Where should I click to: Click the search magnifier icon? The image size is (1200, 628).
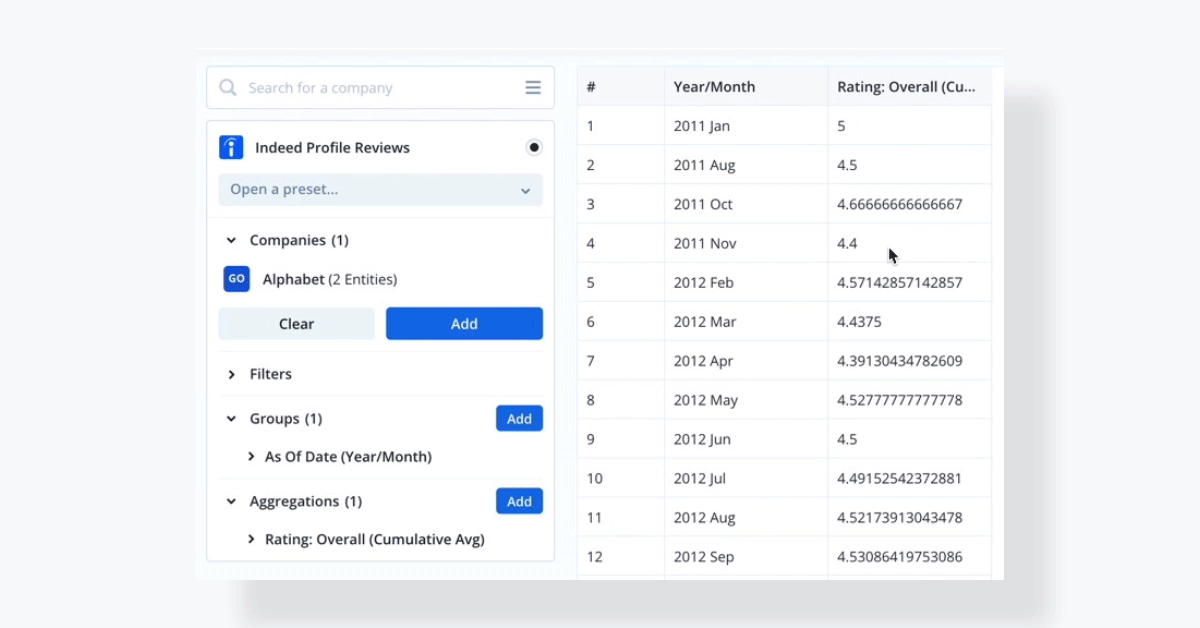[228, 88]
